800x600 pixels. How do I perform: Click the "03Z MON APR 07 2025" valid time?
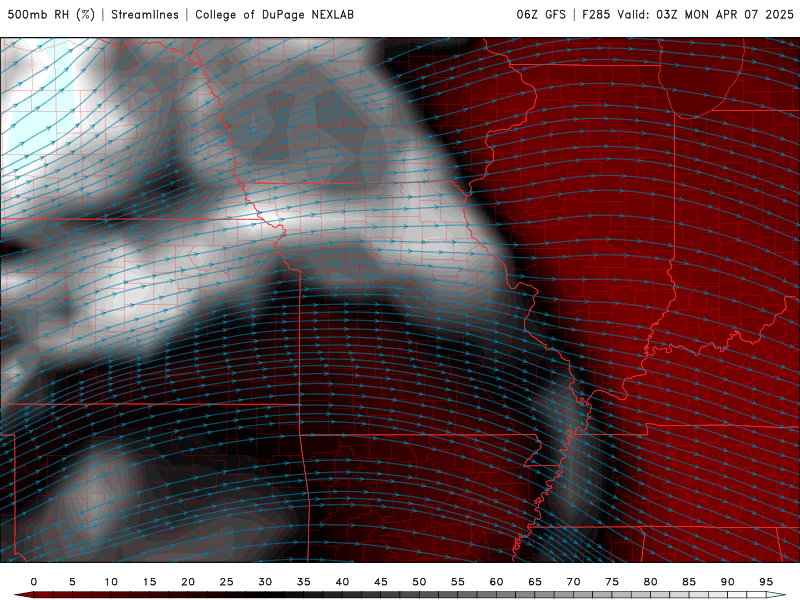724,14
